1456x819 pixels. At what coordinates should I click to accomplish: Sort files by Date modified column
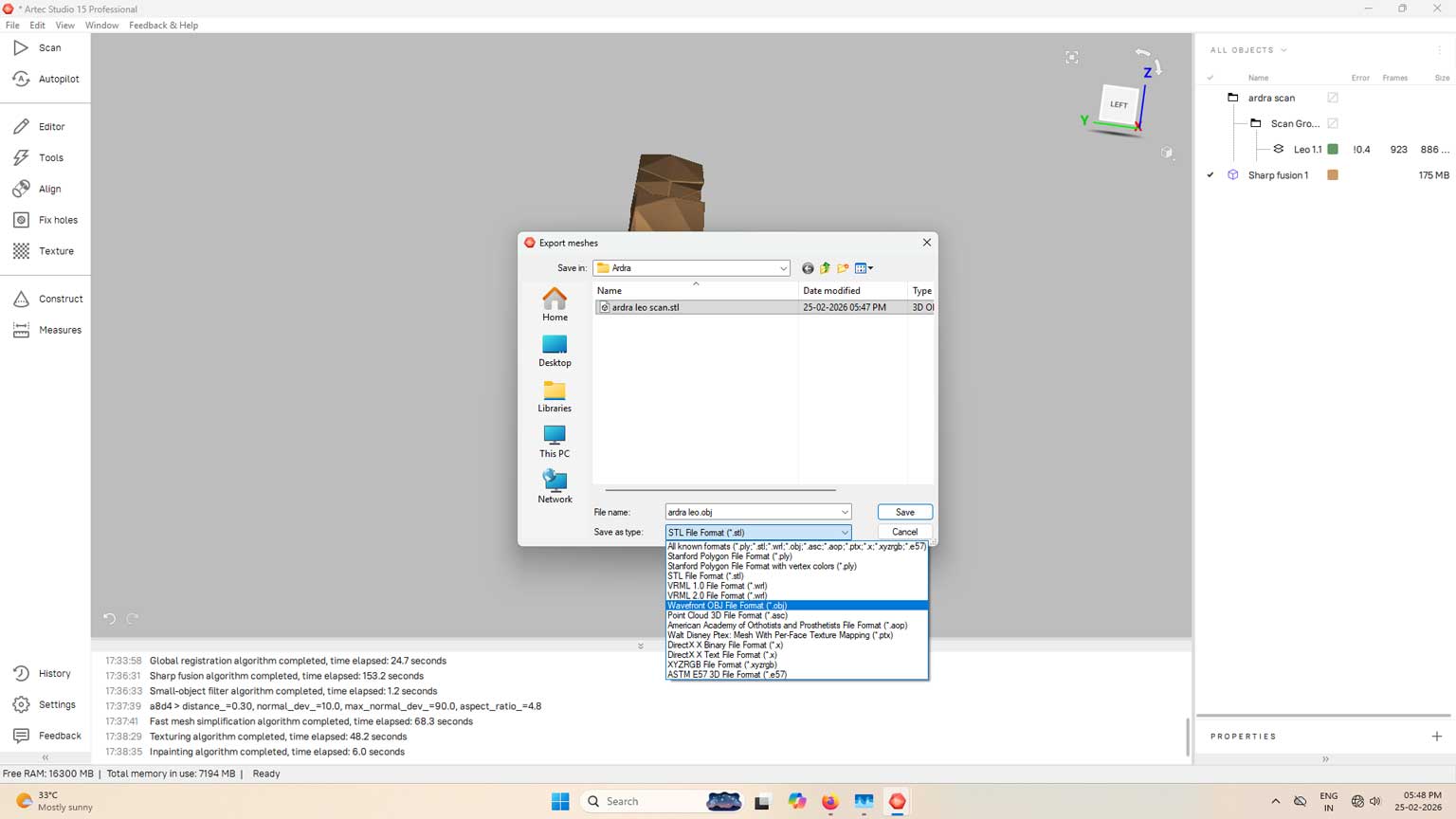pyautogui.click(x=853, y=290)
